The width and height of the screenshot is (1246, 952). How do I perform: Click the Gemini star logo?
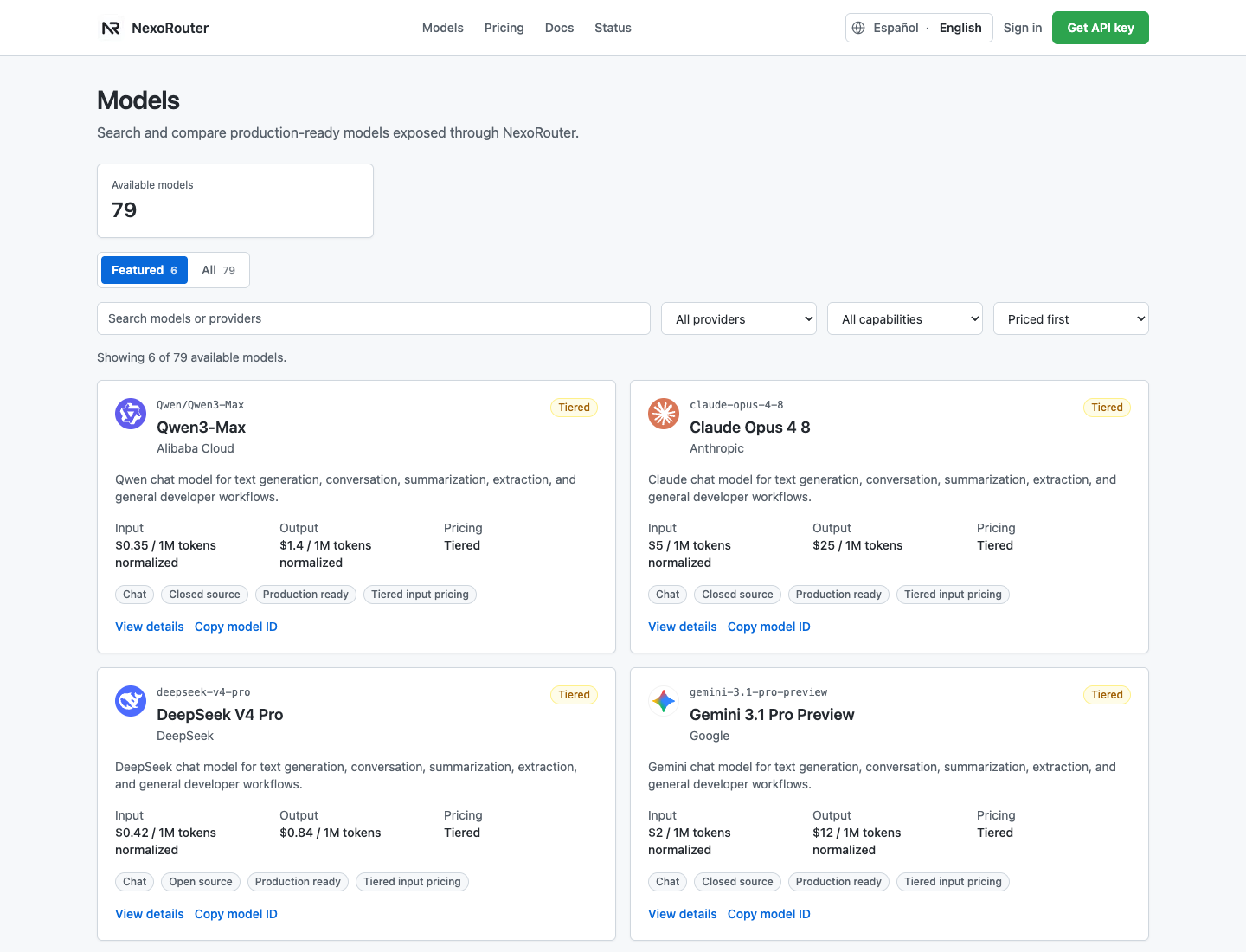tap(664, 701)
